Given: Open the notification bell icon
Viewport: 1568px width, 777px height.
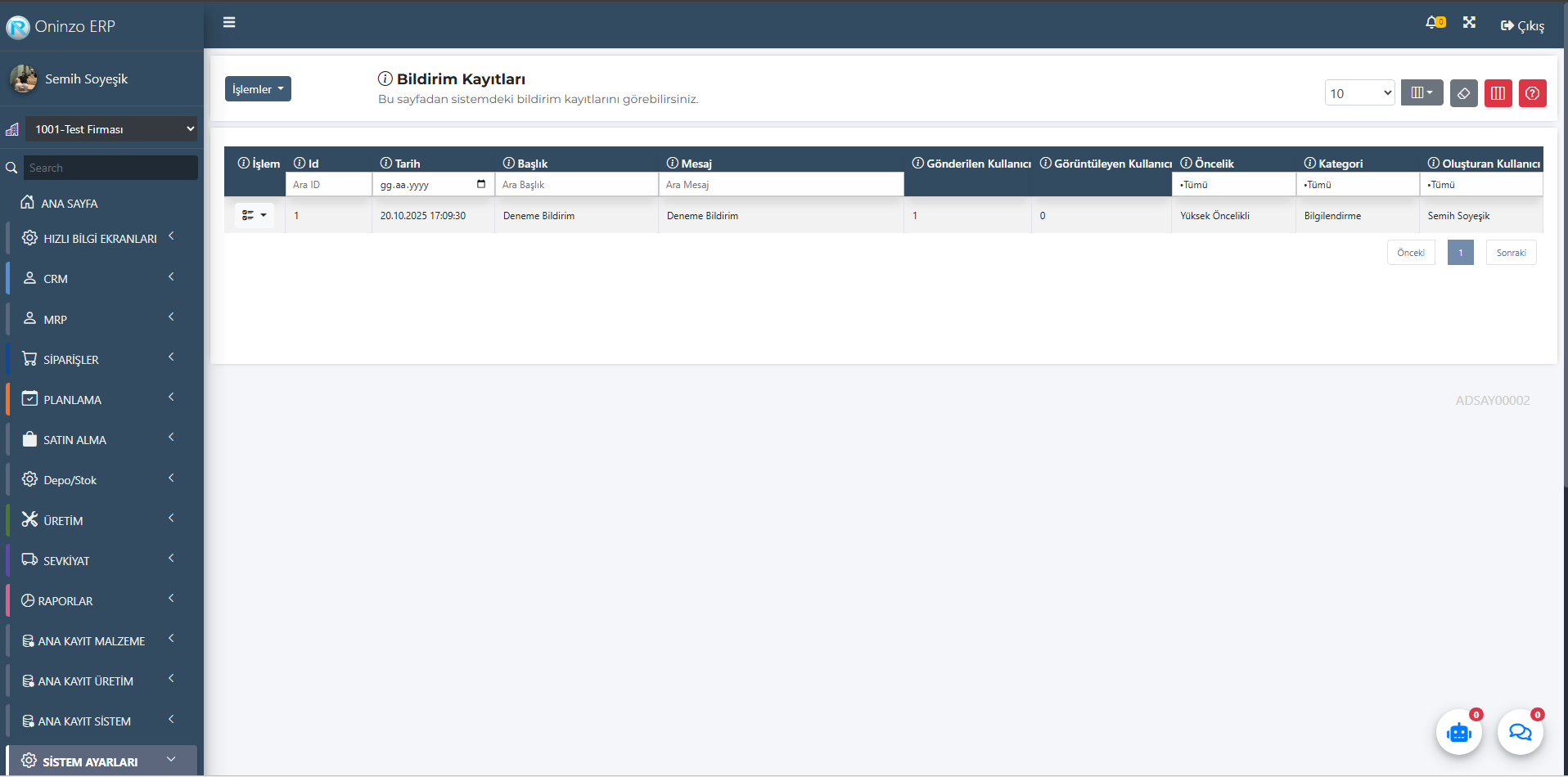Looking at the screenshot, I should pyautogui.click(x=1434, y=23).
